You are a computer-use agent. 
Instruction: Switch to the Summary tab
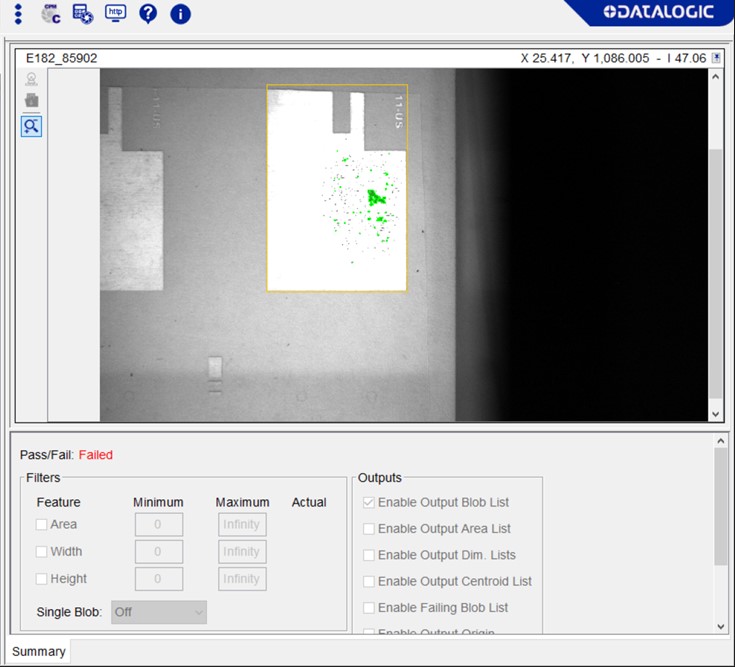coord(39,651)
